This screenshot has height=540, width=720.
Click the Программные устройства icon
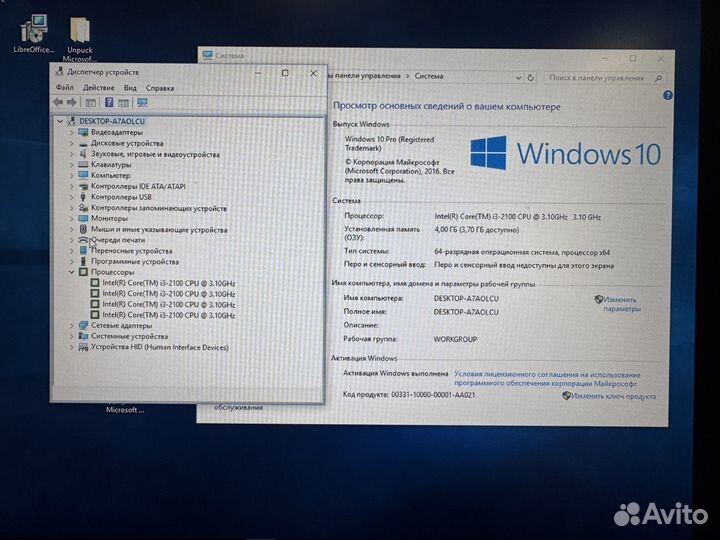point(83,261)
